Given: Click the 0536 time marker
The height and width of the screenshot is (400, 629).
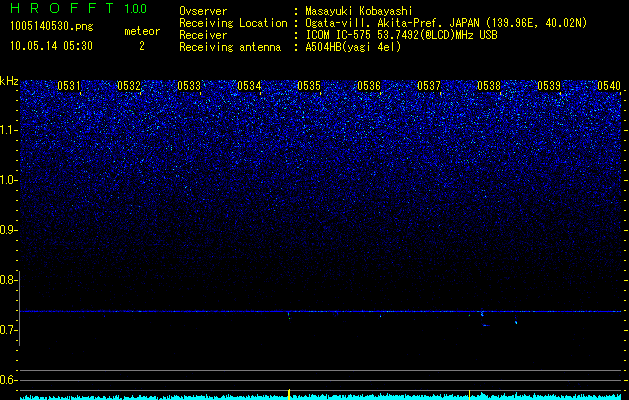Looking at the screenshot, I should [369, 86].
